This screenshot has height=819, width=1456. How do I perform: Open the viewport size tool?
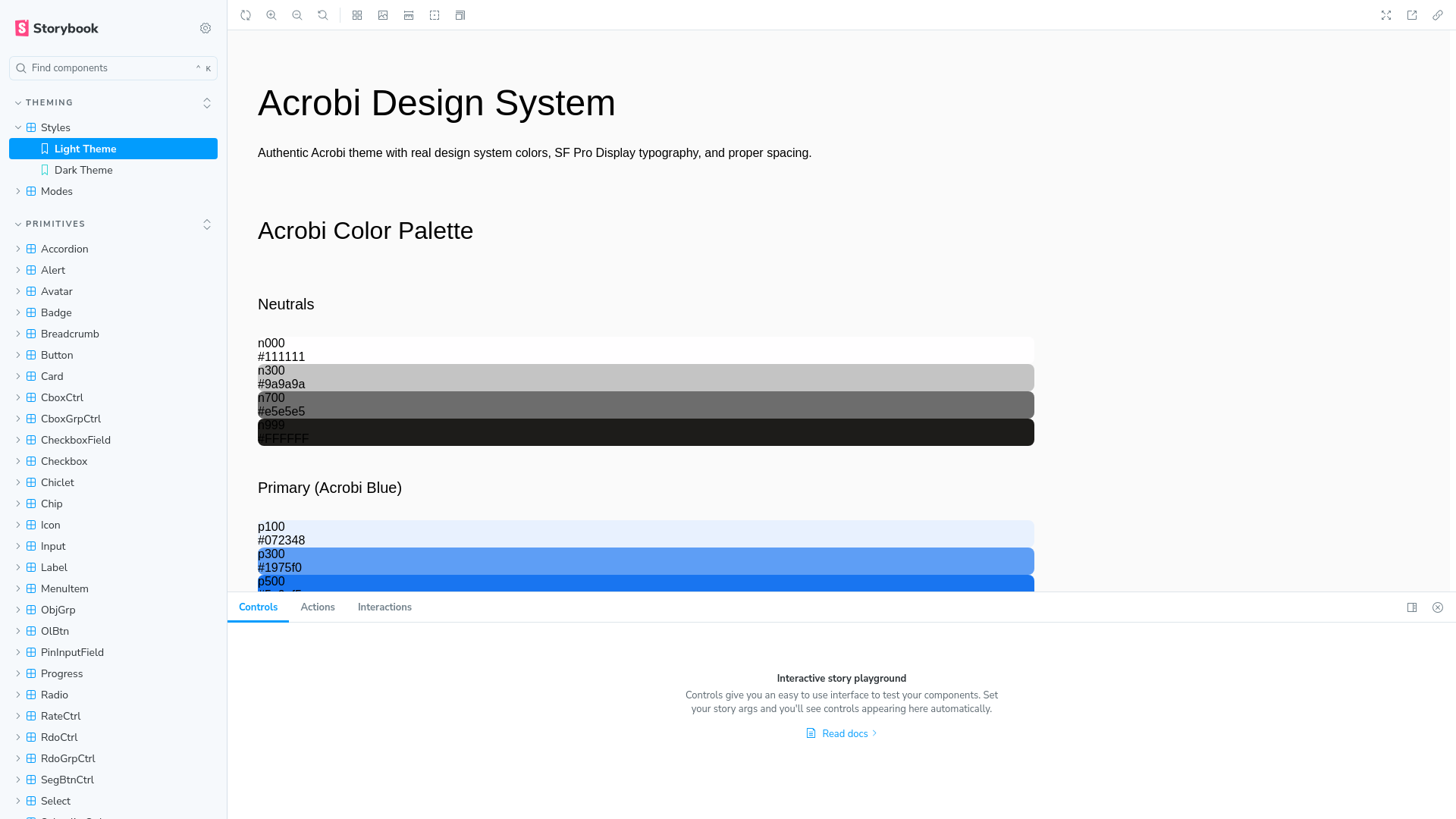(x=460, y=15)
